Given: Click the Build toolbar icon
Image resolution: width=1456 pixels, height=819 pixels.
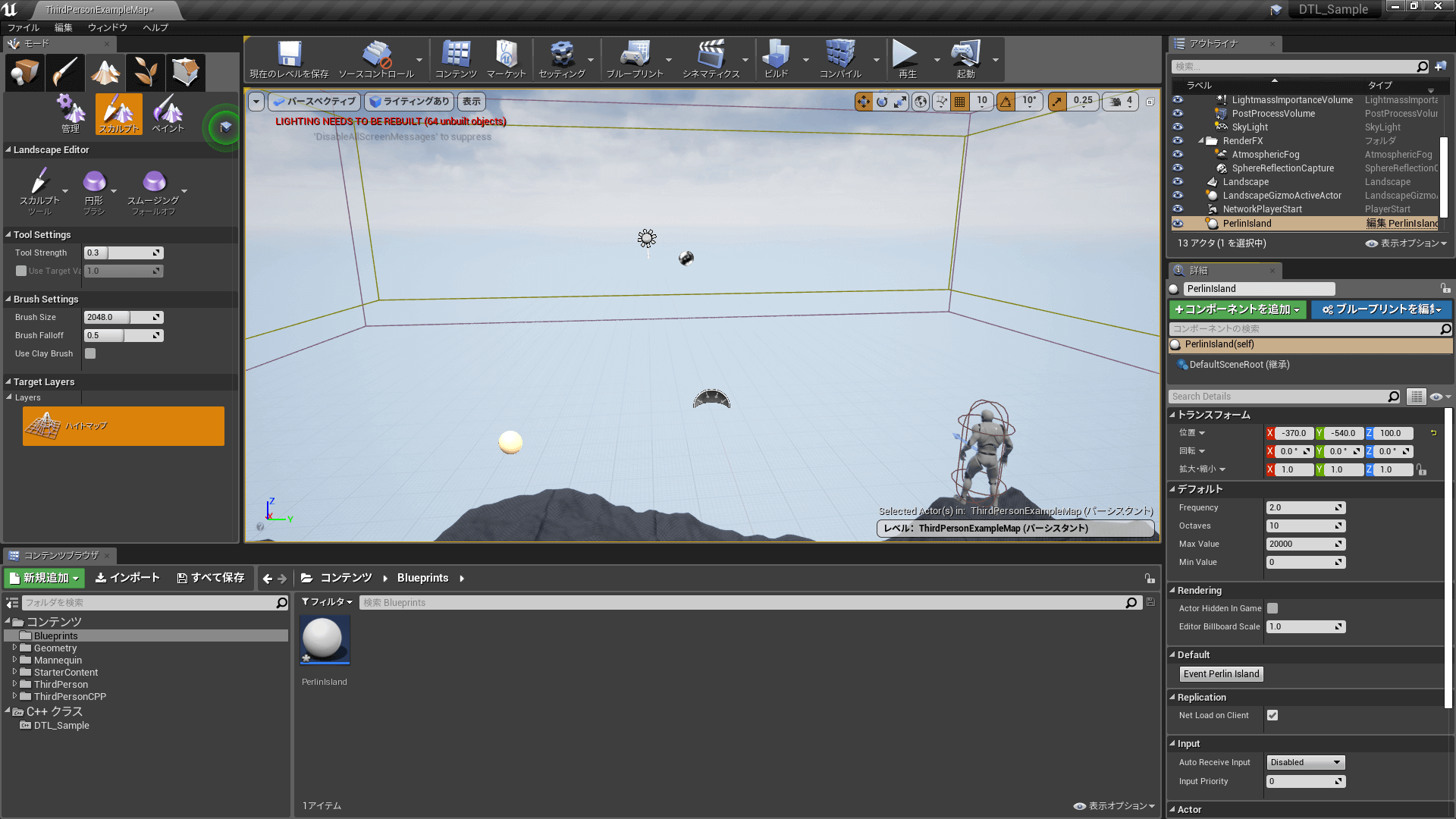Looking at the screenshot, I should [776, 59].
